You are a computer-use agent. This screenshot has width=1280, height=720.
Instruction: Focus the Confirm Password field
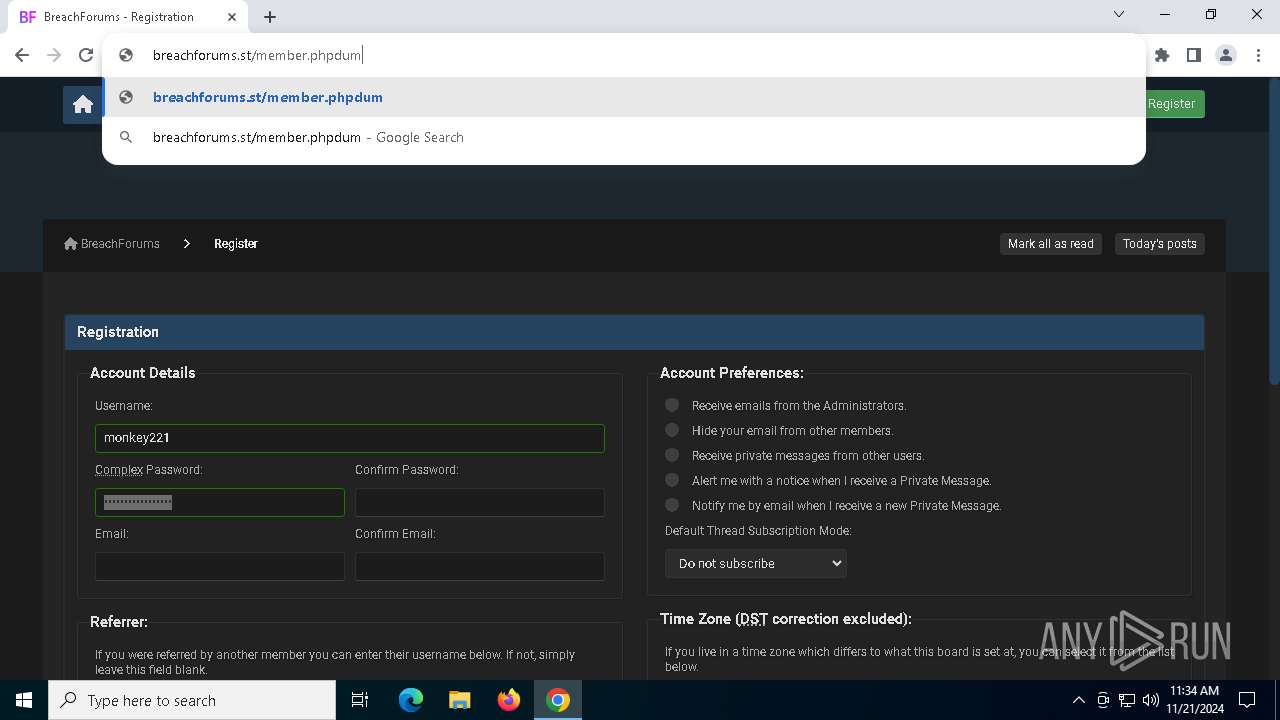coord(480,502)
